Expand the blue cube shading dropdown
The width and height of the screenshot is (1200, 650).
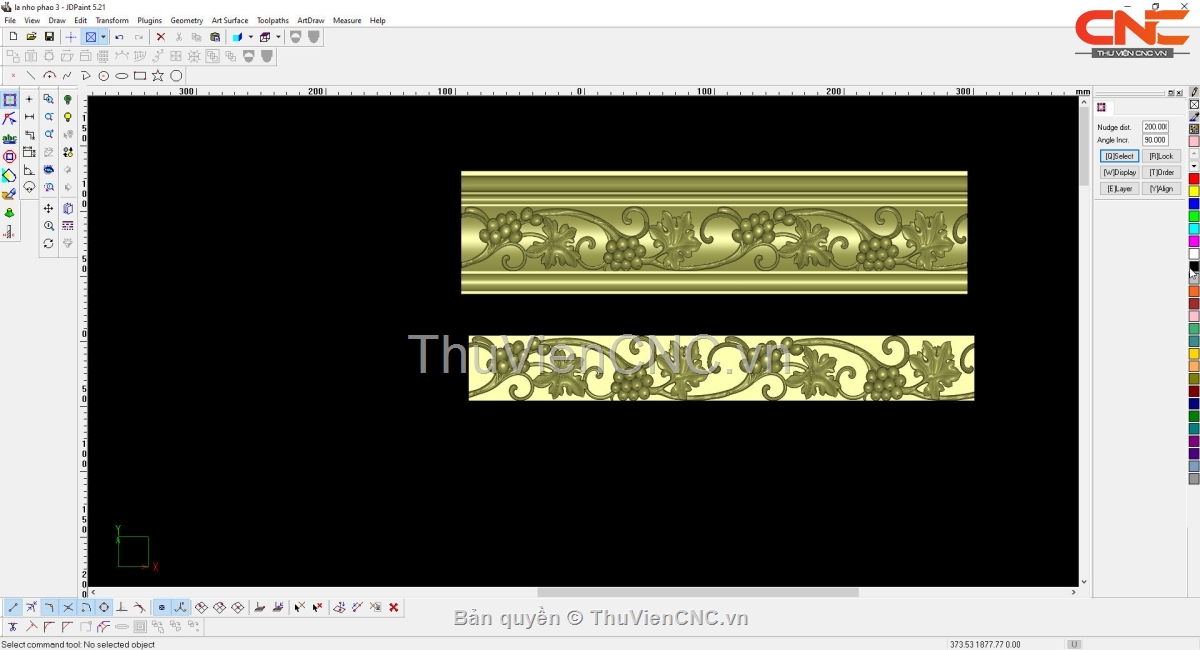(250, 37)
